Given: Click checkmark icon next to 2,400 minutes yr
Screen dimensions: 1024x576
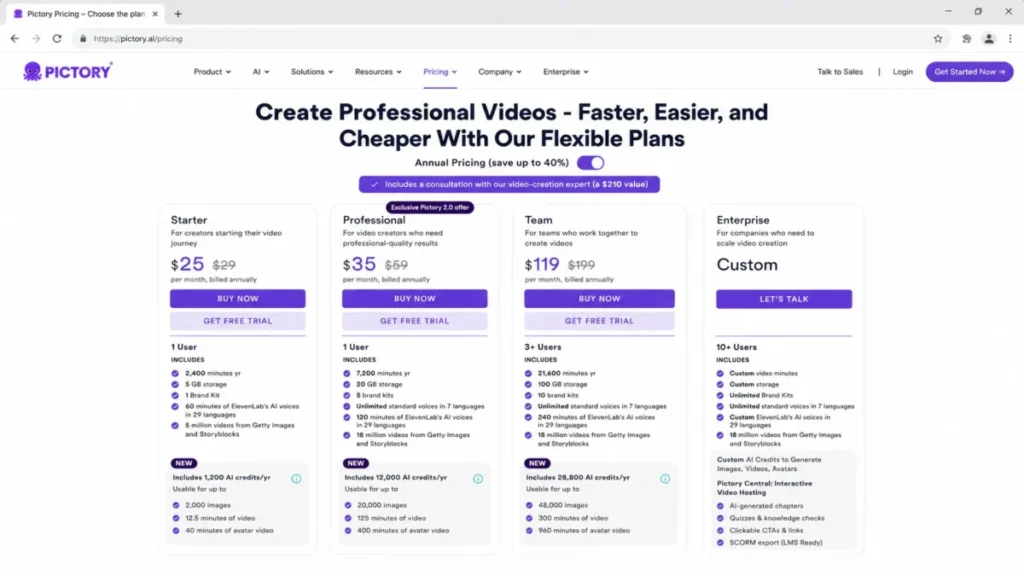Looking at the screenshot, I should pyautogui.click(x=175, y=374).
